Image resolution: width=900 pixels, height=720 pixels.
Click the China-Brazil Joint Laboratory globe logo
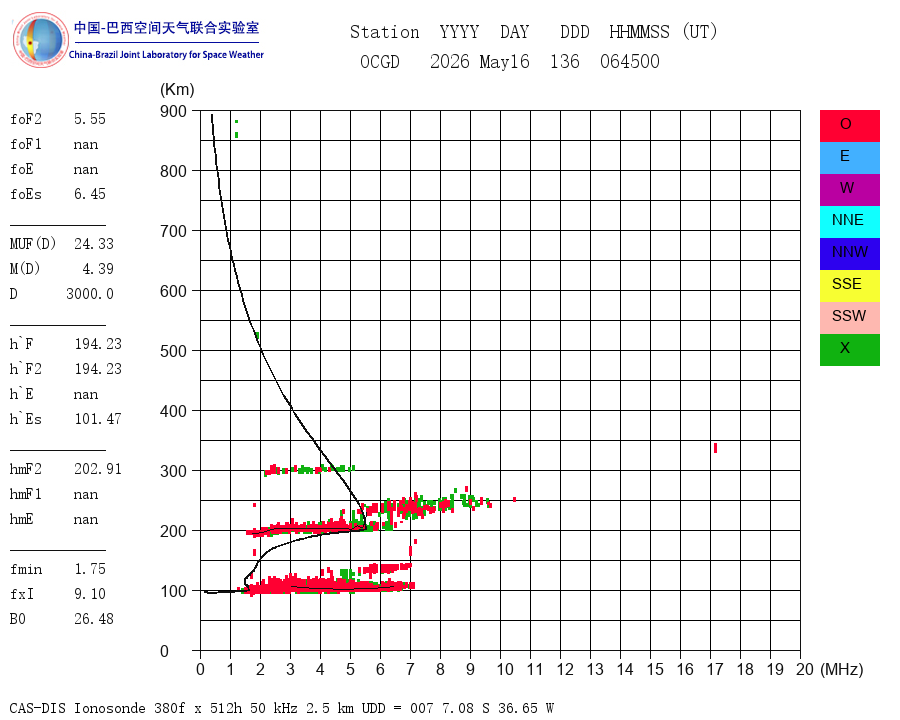click(x=41, y=40)
